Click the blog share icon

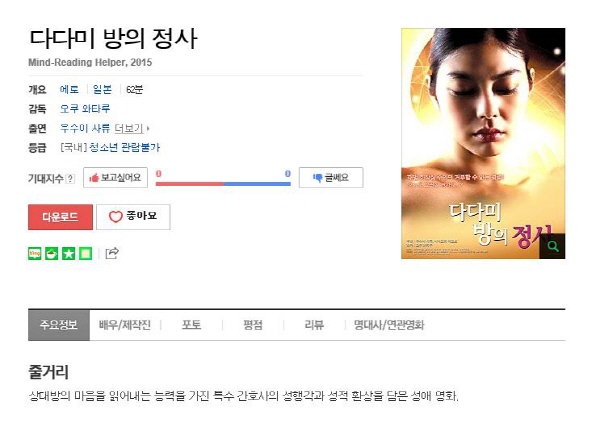pyautogui.click(x=35, y=253)
